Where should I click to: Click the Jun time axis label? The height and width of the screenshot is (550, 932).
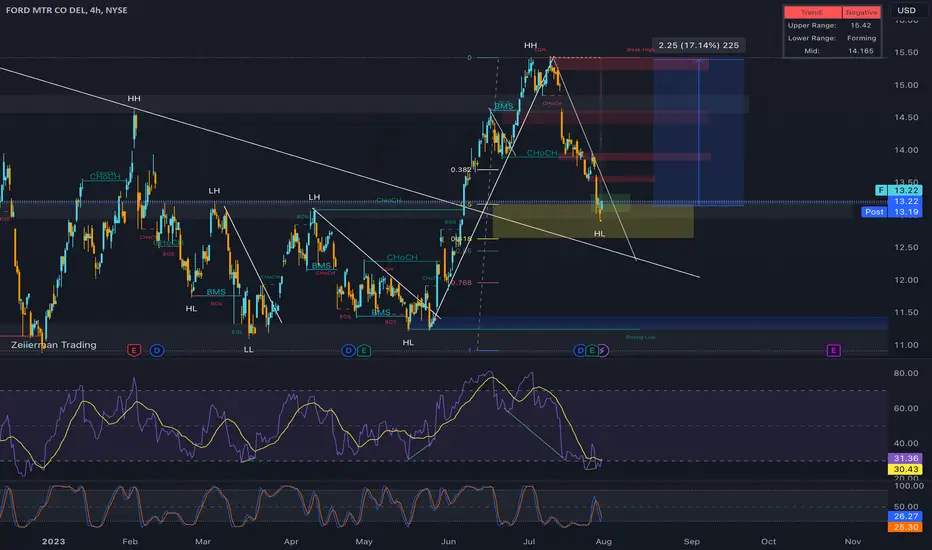pyautogui.click(x=448, y=542)
